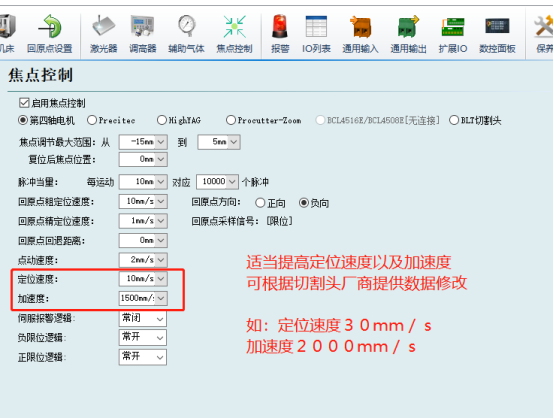Open the 加速度 1500mm dropdown
This screenshot has height=419, width=554.
(x=143, y=298)
